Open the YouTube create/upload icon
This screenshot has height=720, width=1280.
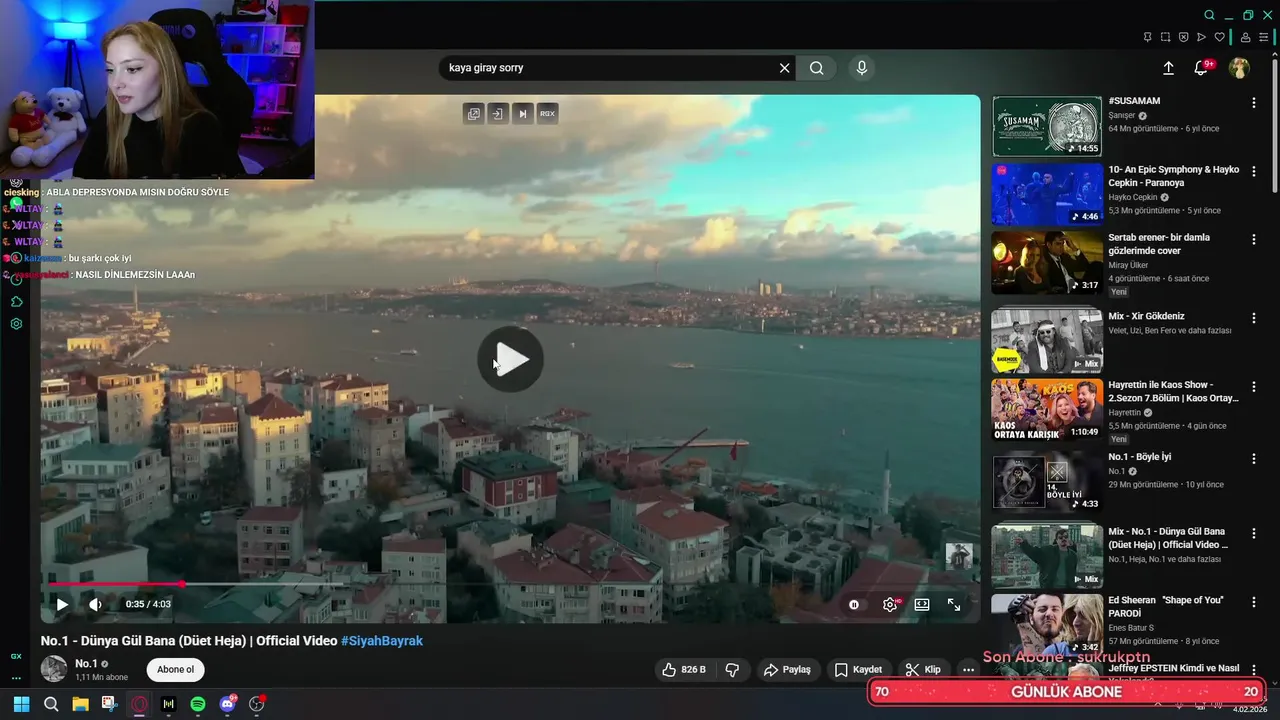[1168, 68]
